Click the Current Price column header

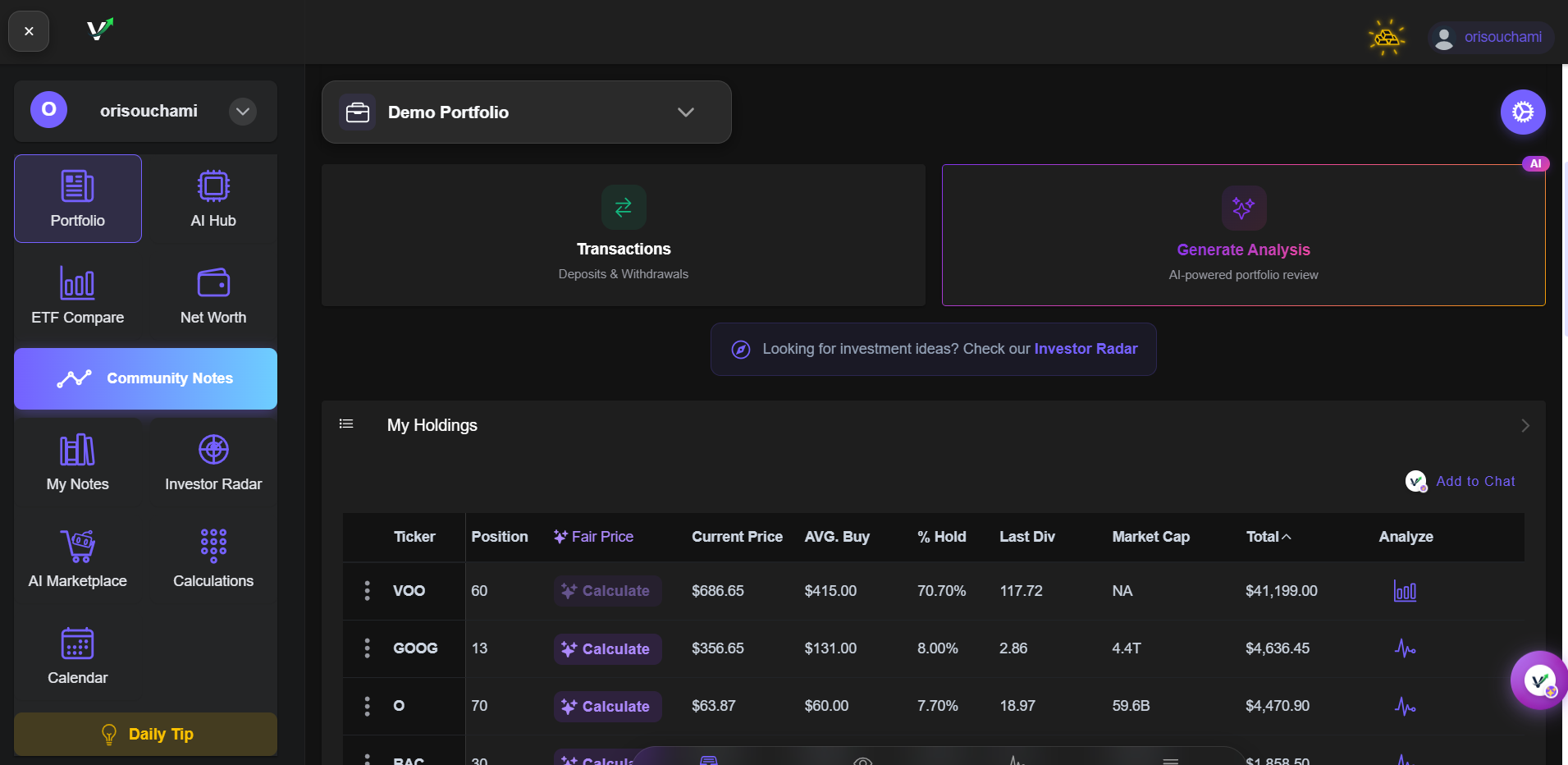point(737,537)
